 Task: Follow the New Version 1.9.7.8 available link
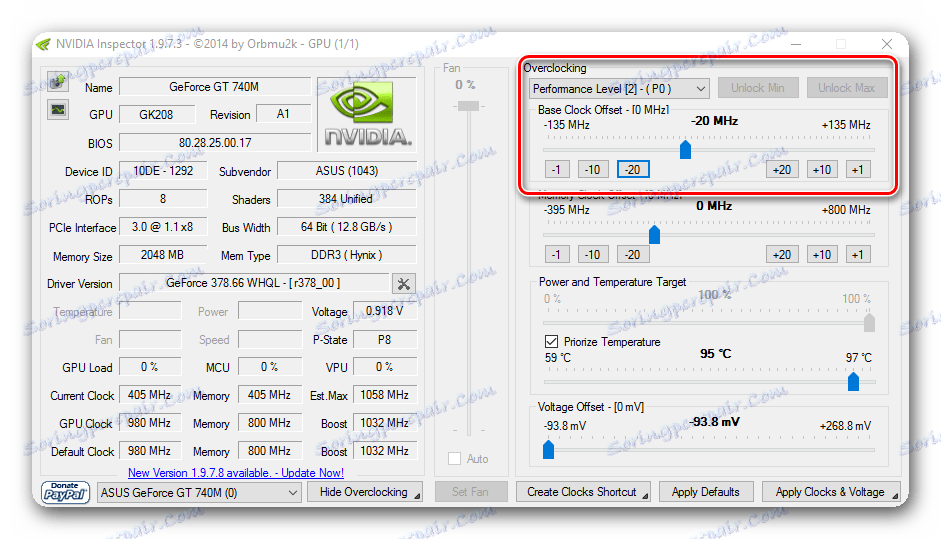pyautogui.click(x=236, y=473)
